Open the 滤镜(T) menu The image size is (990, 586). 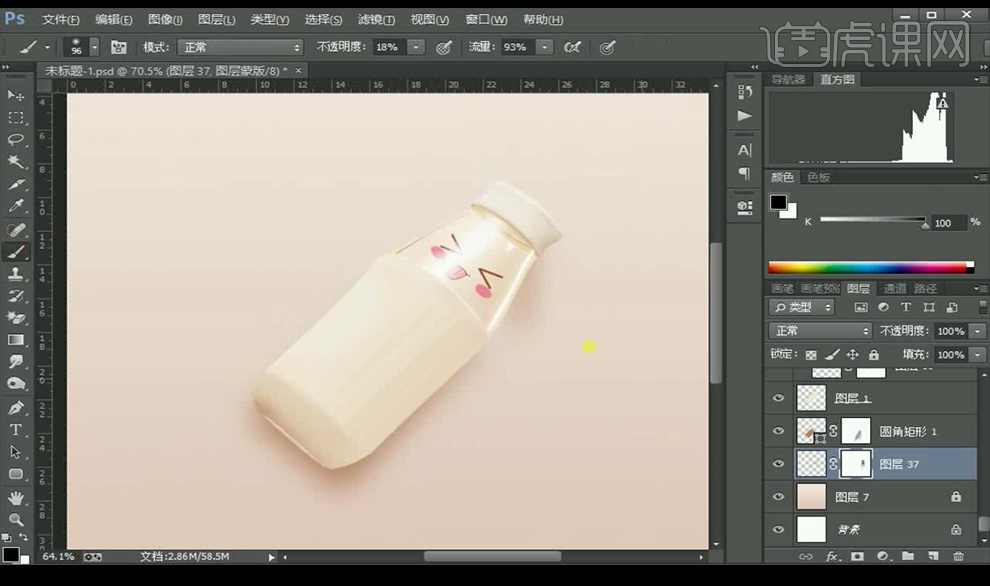377,19
